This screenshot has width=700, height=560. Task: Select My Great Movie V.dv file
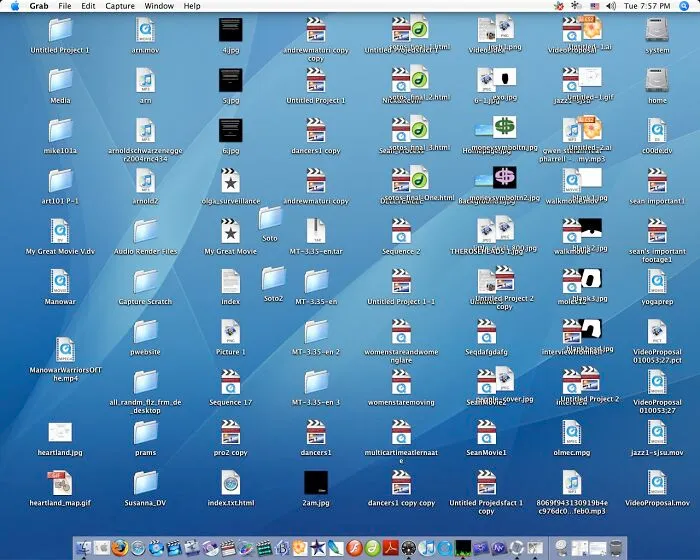point(60,231)
